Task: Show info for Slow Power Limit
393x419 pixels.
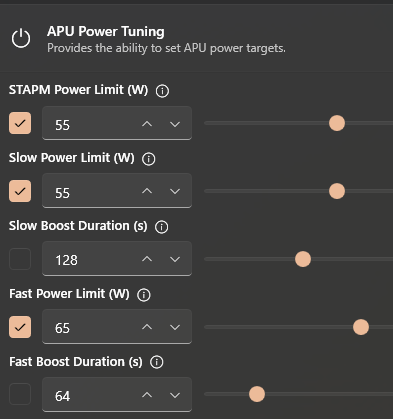Action: click(149, 159)
